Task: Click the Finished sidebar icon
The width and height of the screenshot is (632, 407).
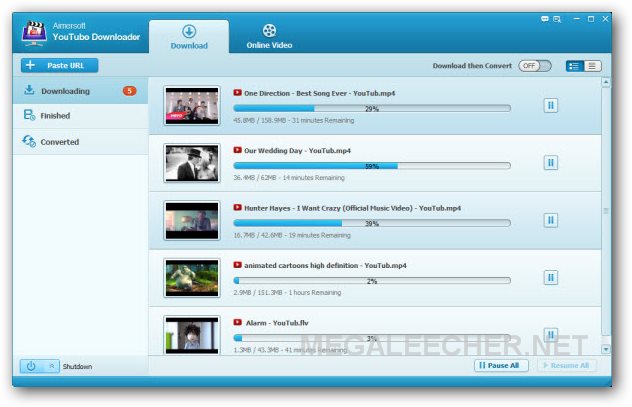Action: click(x=29, y=115)
